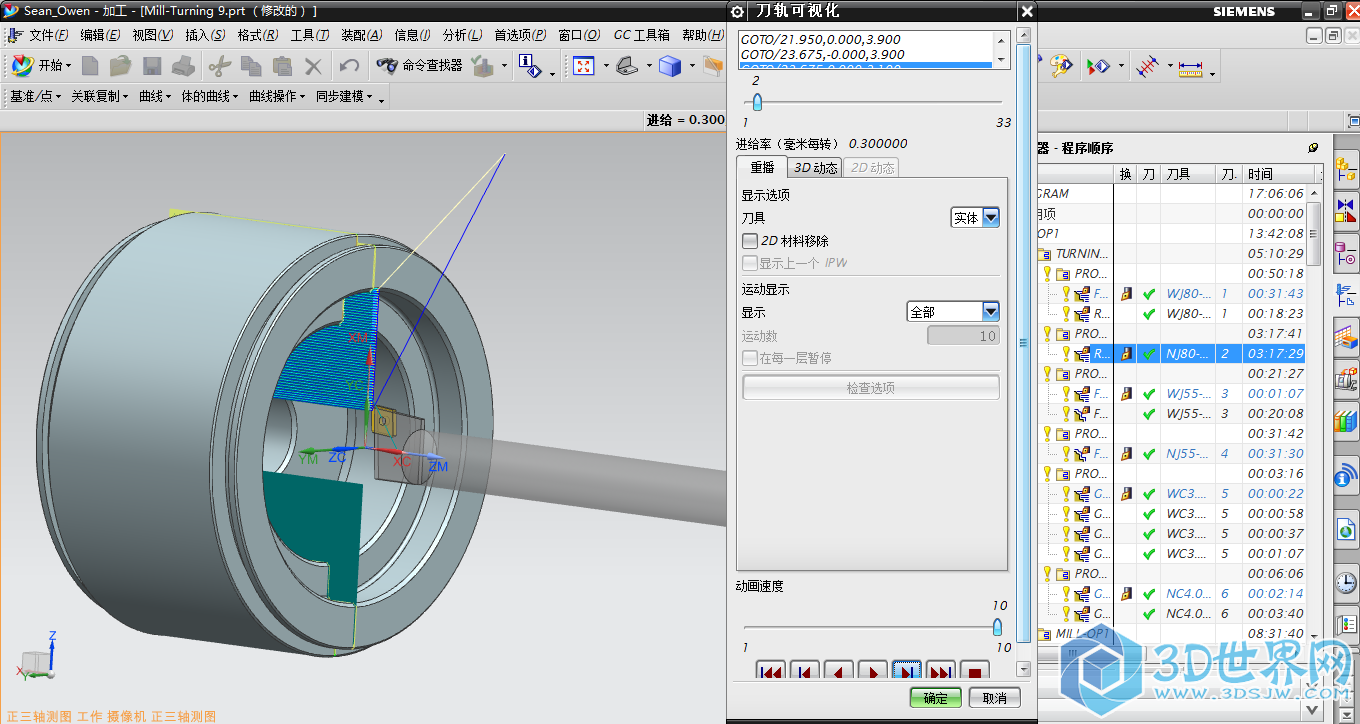Switch to the 重播 tab
This screenshot has width=1360, height=724.
coord(762,168)
